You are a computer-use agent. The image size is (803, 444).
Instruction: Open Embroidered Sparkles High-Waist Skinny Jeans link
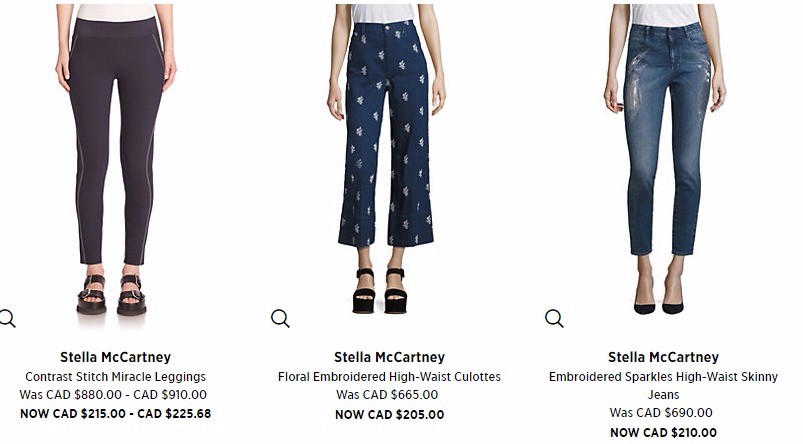pyautogui.click(x=663, y=386)
